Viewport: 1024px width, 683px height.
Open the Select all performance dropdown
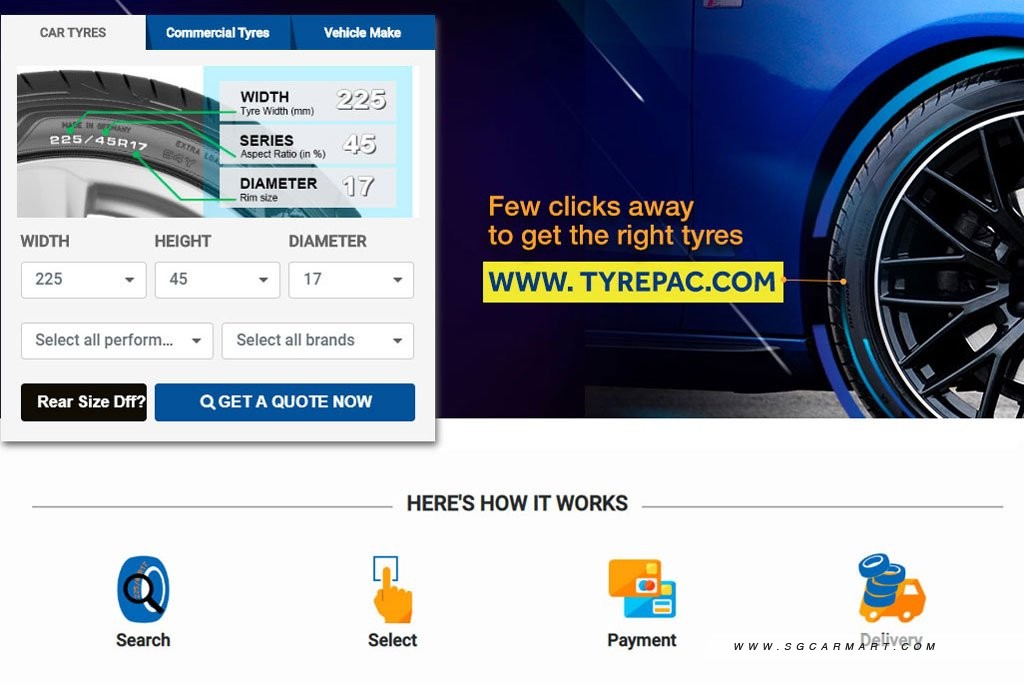tap(116, 341)
